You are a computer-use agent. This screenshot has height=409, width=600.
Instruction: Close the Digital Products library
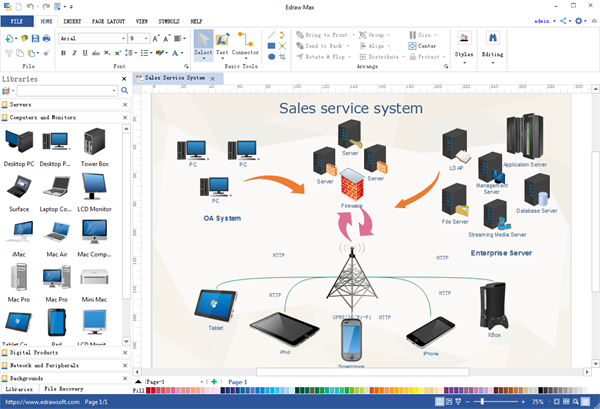click(124, 352)
